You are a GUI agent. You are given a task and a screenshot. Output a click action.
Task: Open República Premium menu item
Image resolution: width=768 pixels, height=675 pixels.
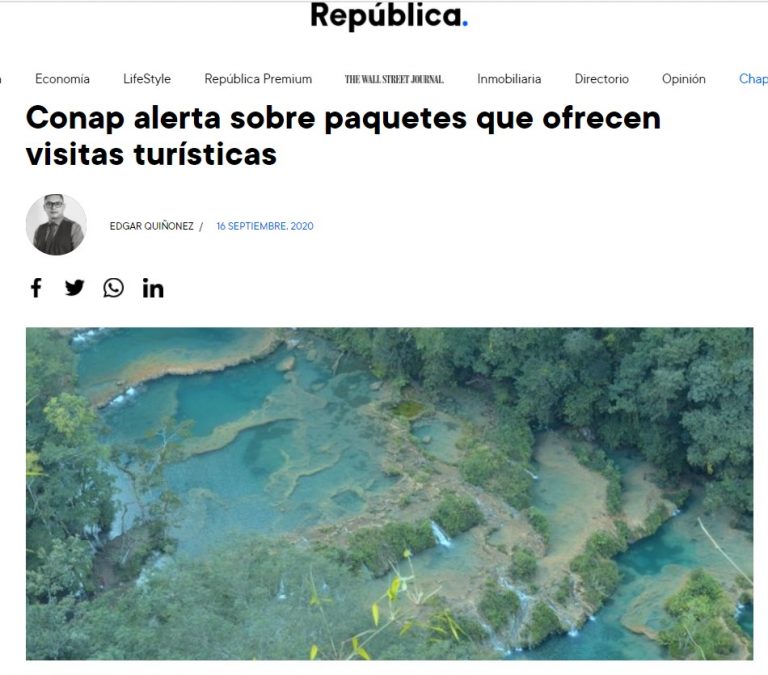point(258,79)
